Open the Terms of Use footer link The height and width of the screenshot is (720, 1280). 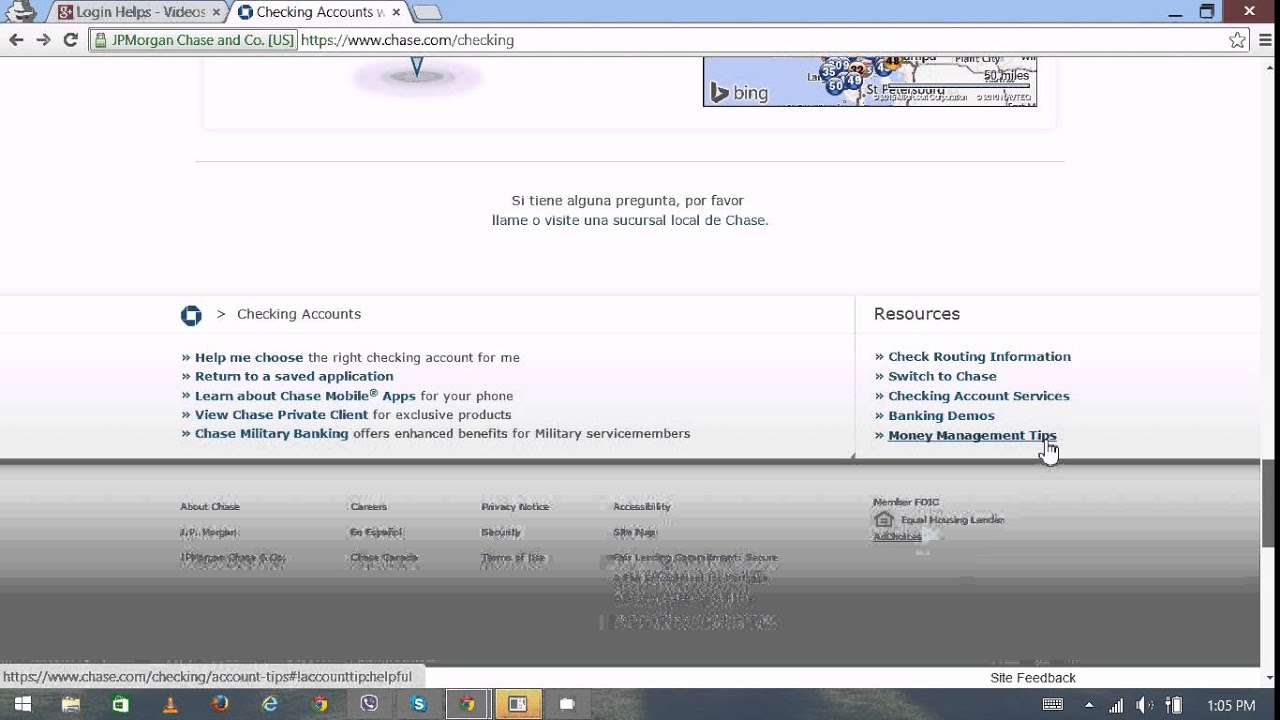pos(513,558)
